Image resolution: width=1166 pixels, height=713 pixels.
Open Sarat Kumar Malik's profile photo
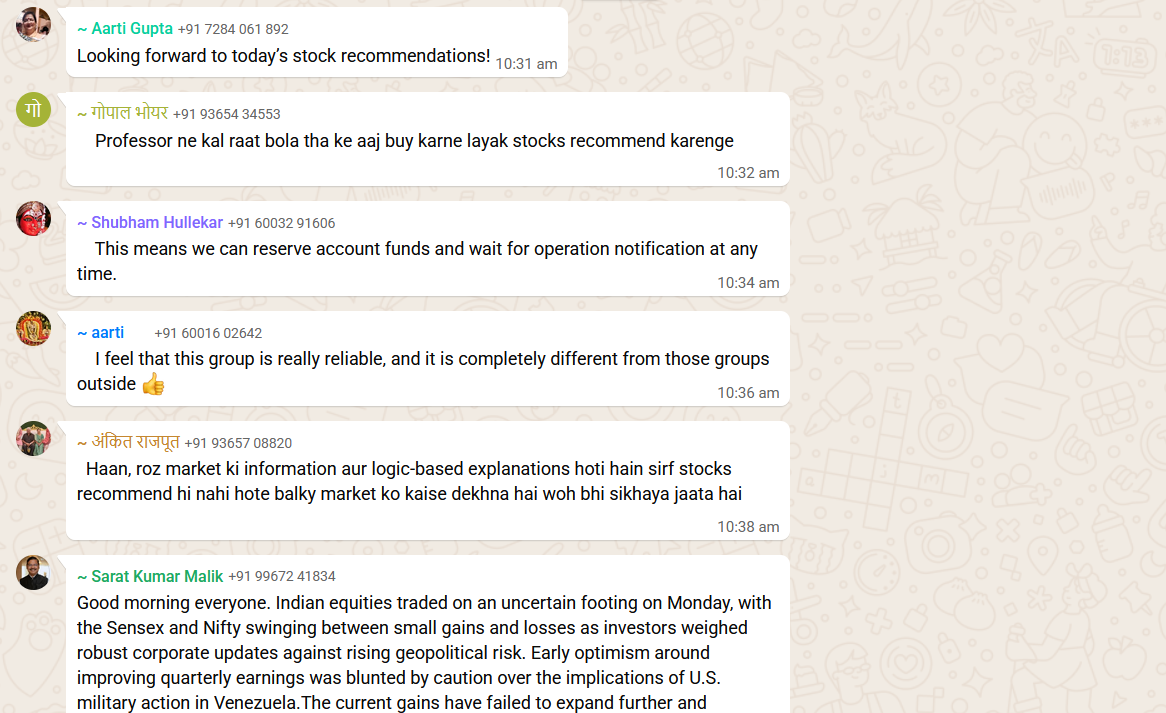tap(33, 572)
